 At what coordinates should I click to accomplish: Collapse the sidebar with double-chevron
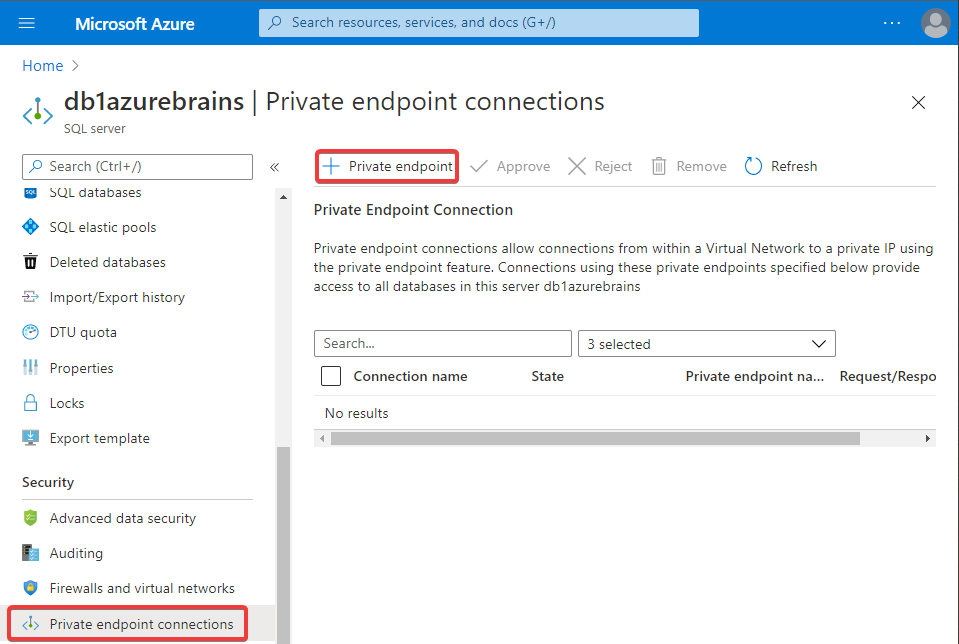pyautogui.click(x=275, y=167)
